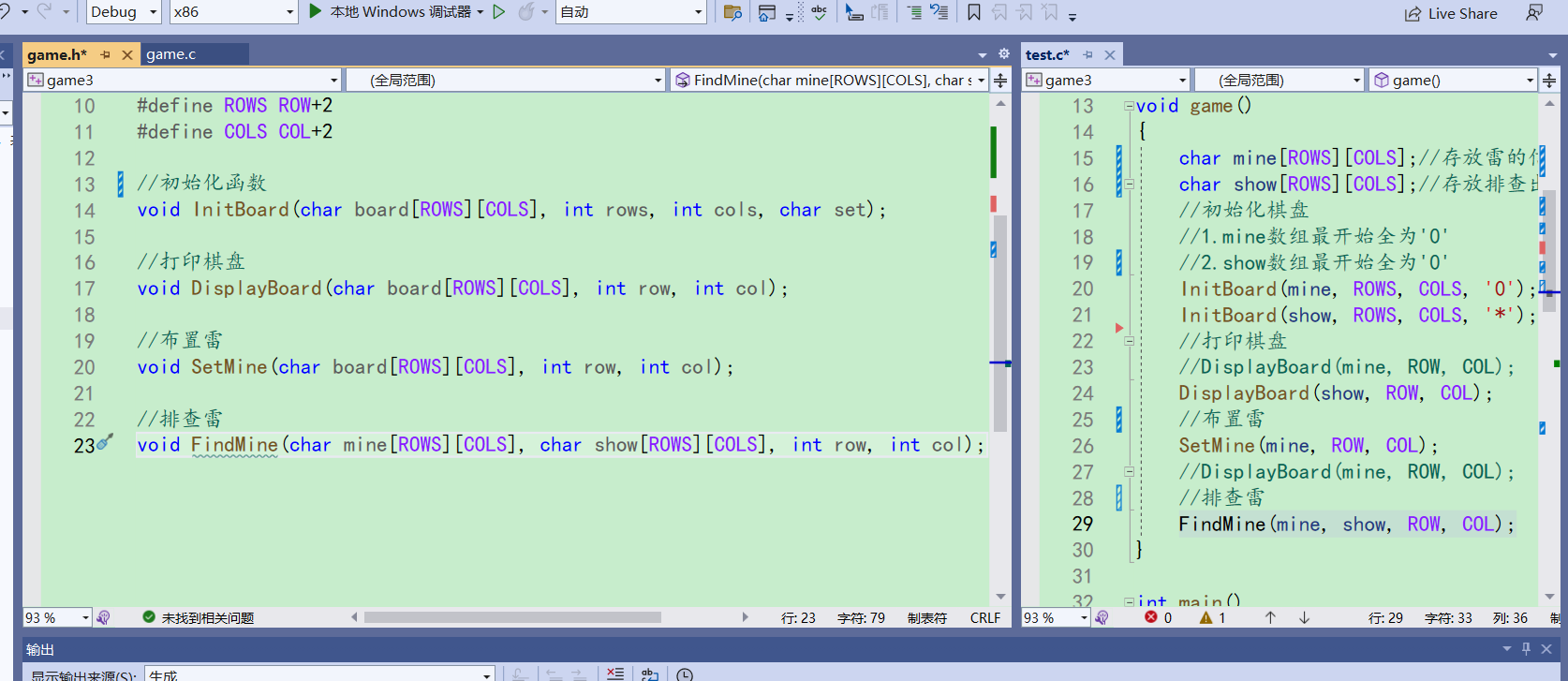Screen dimensions: 1568x681
Task: Click the IntelliCode icon in left status bar
Action: tap(103, 617)
